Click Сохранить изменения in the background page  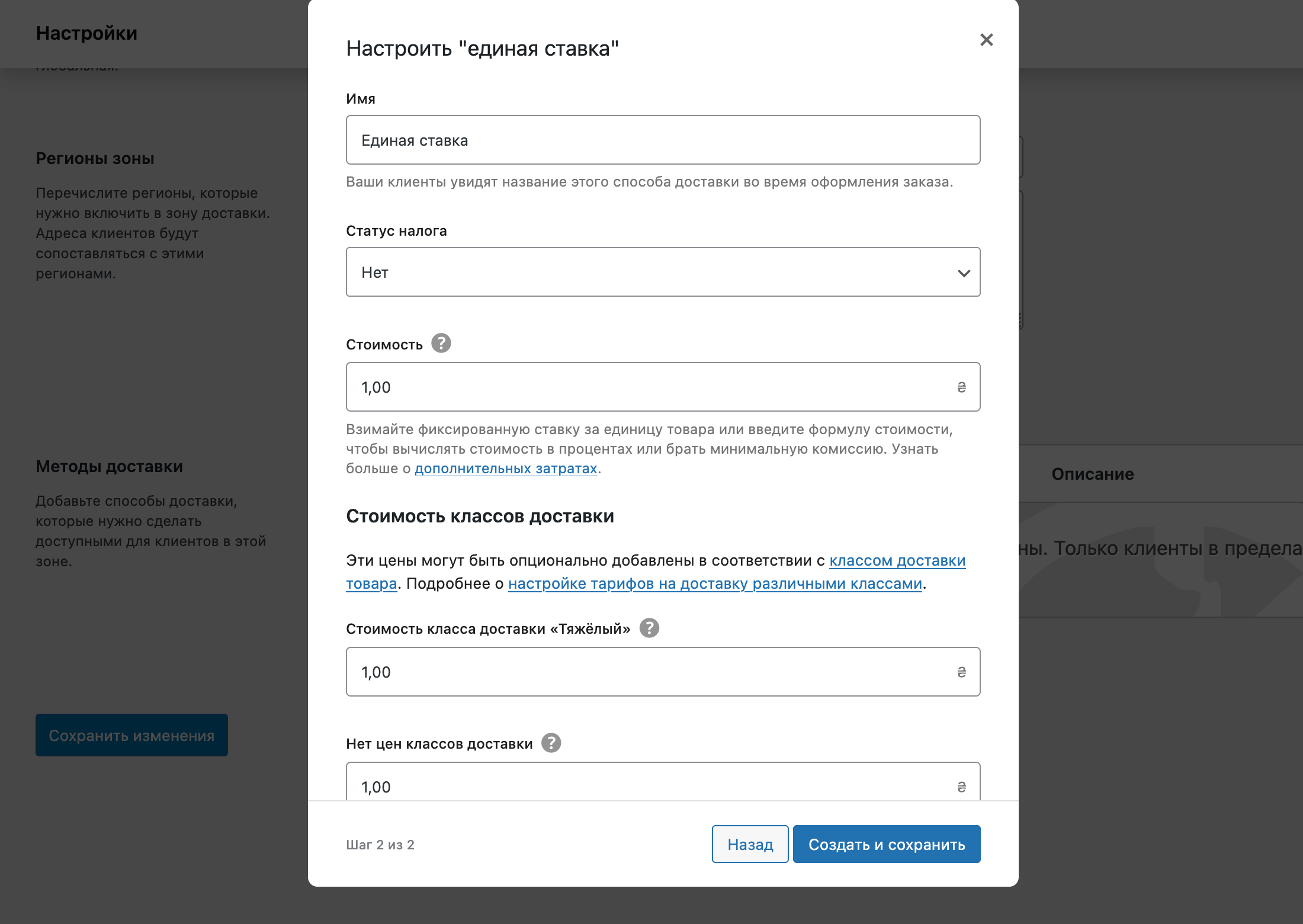(x=131, y=735)
